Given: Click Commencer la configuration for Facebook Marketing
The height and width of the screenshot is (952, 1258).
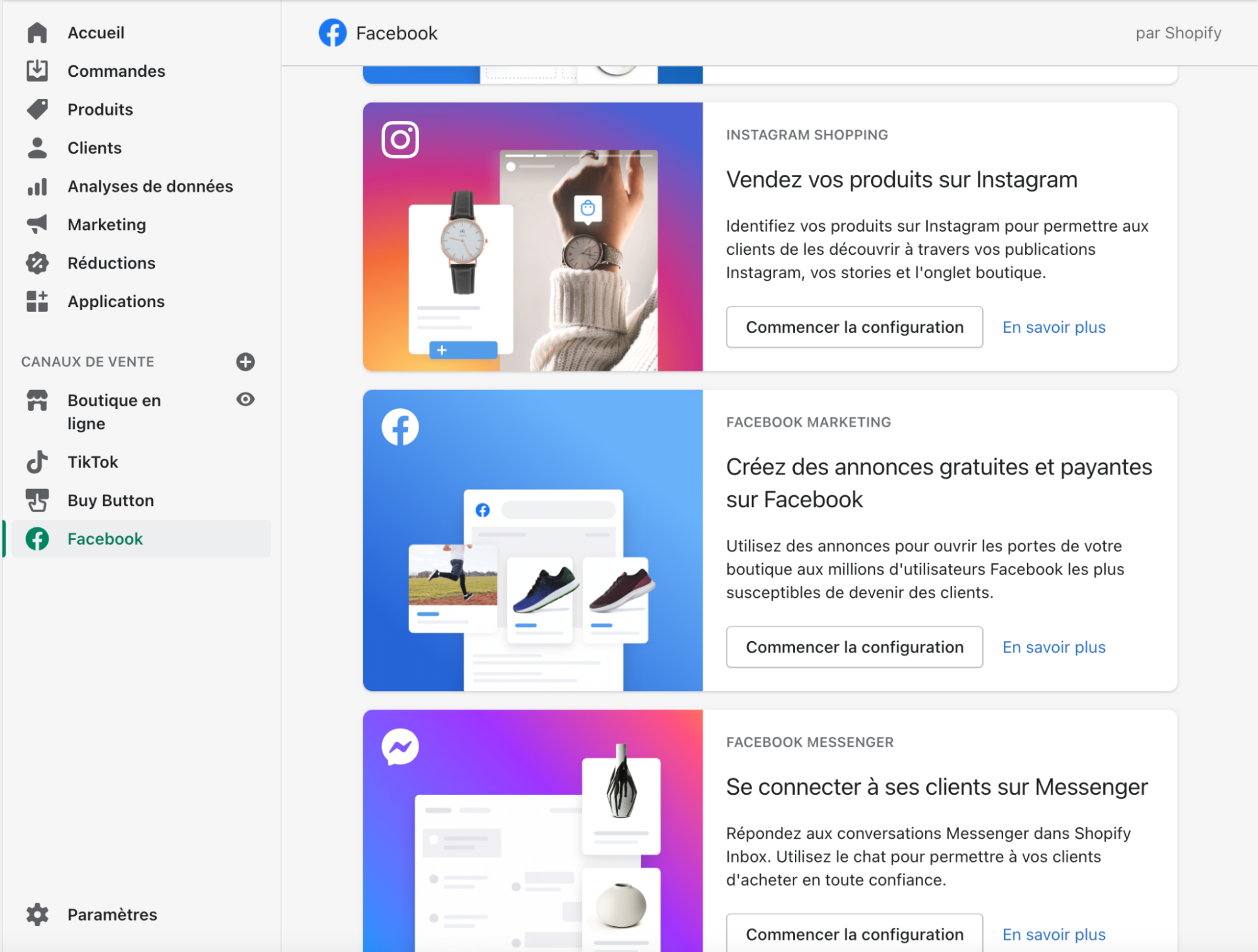Looking at the screenshot, I should click(x=856, y=647).
